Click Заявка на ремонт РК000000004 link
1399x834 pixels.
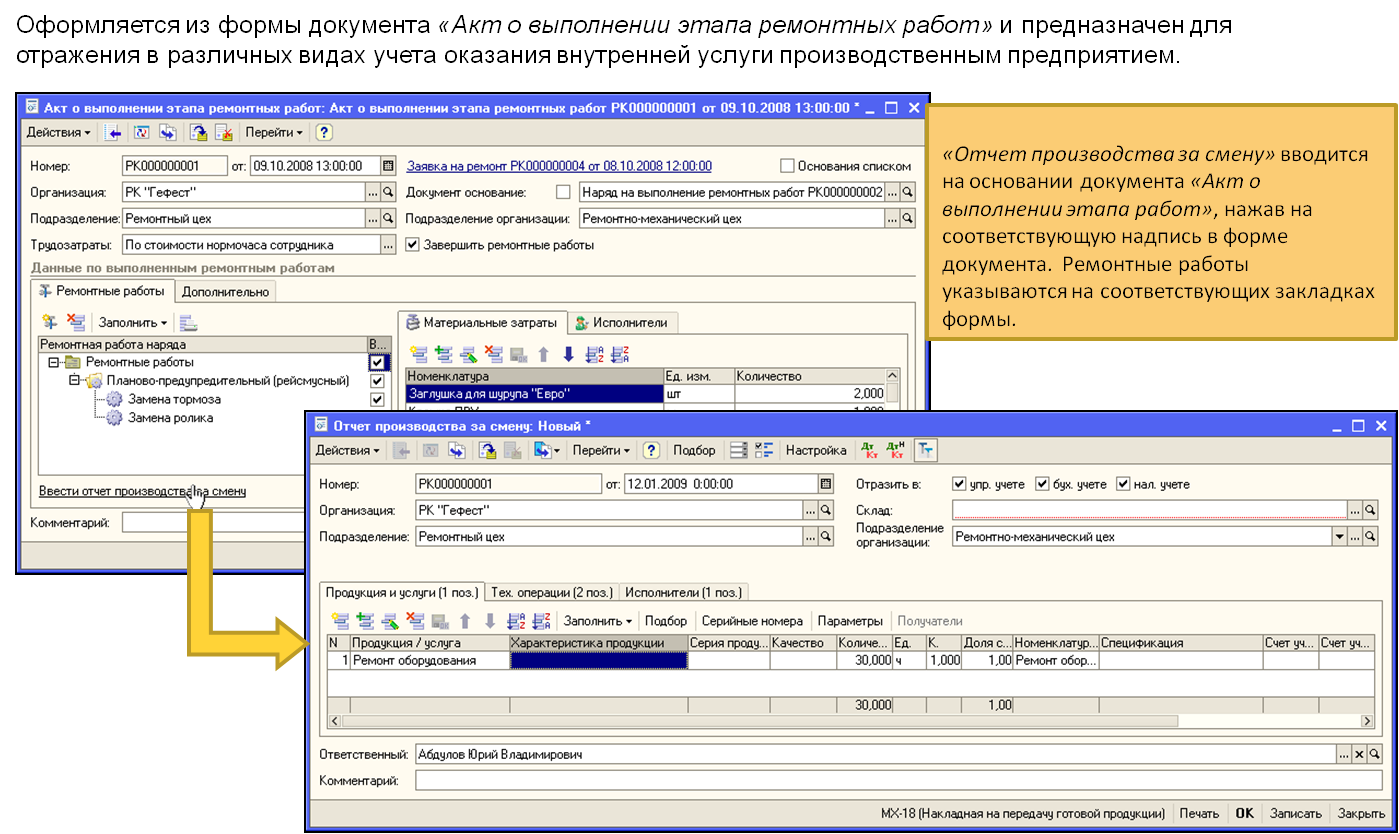point(559,166)
